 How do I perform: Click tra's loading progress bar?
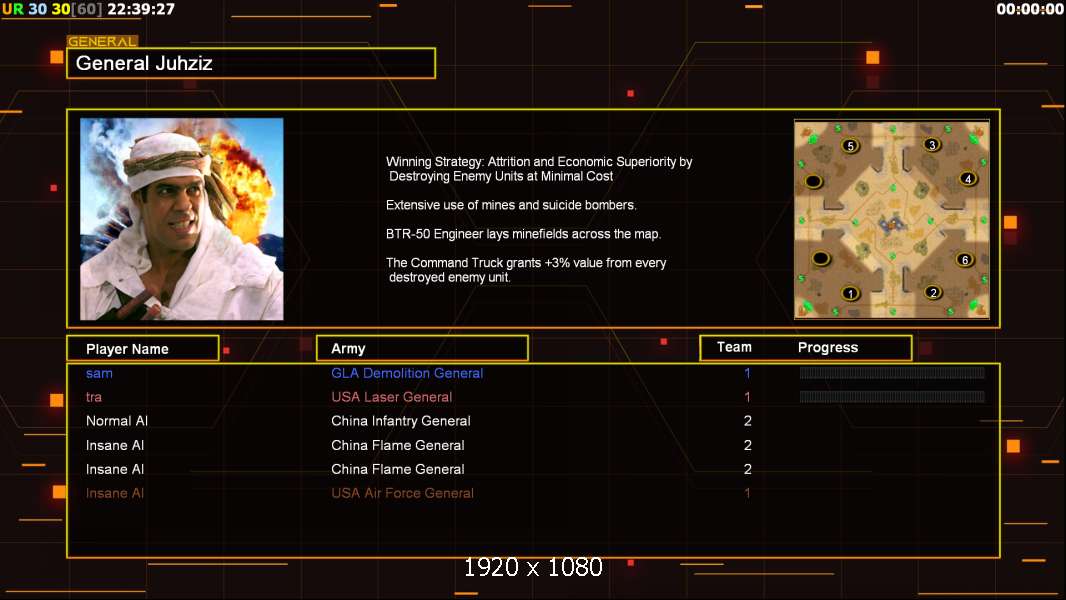coord(892,396)
